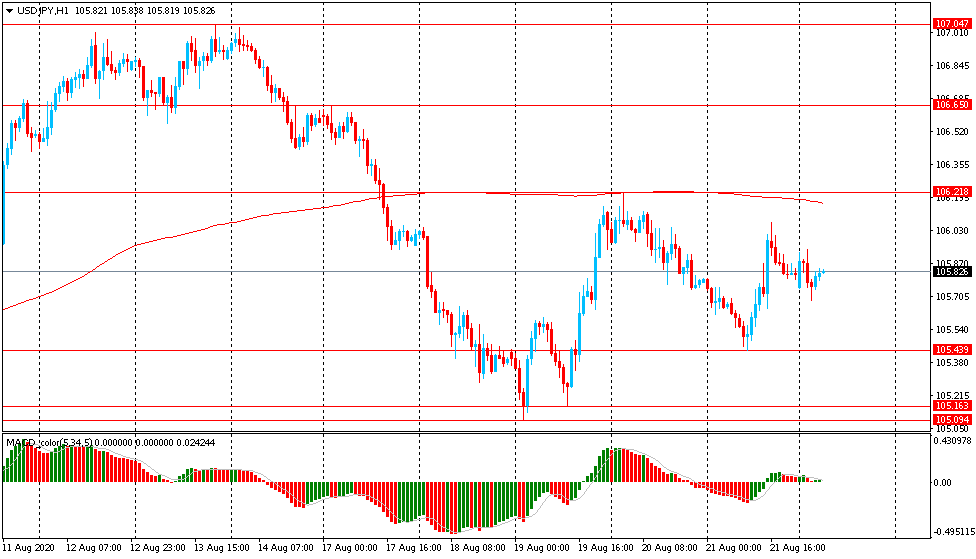The width and height of the screenshot is (976, 559).
Task: Click the 105.215 price scale value
Action: coord(952,395)
